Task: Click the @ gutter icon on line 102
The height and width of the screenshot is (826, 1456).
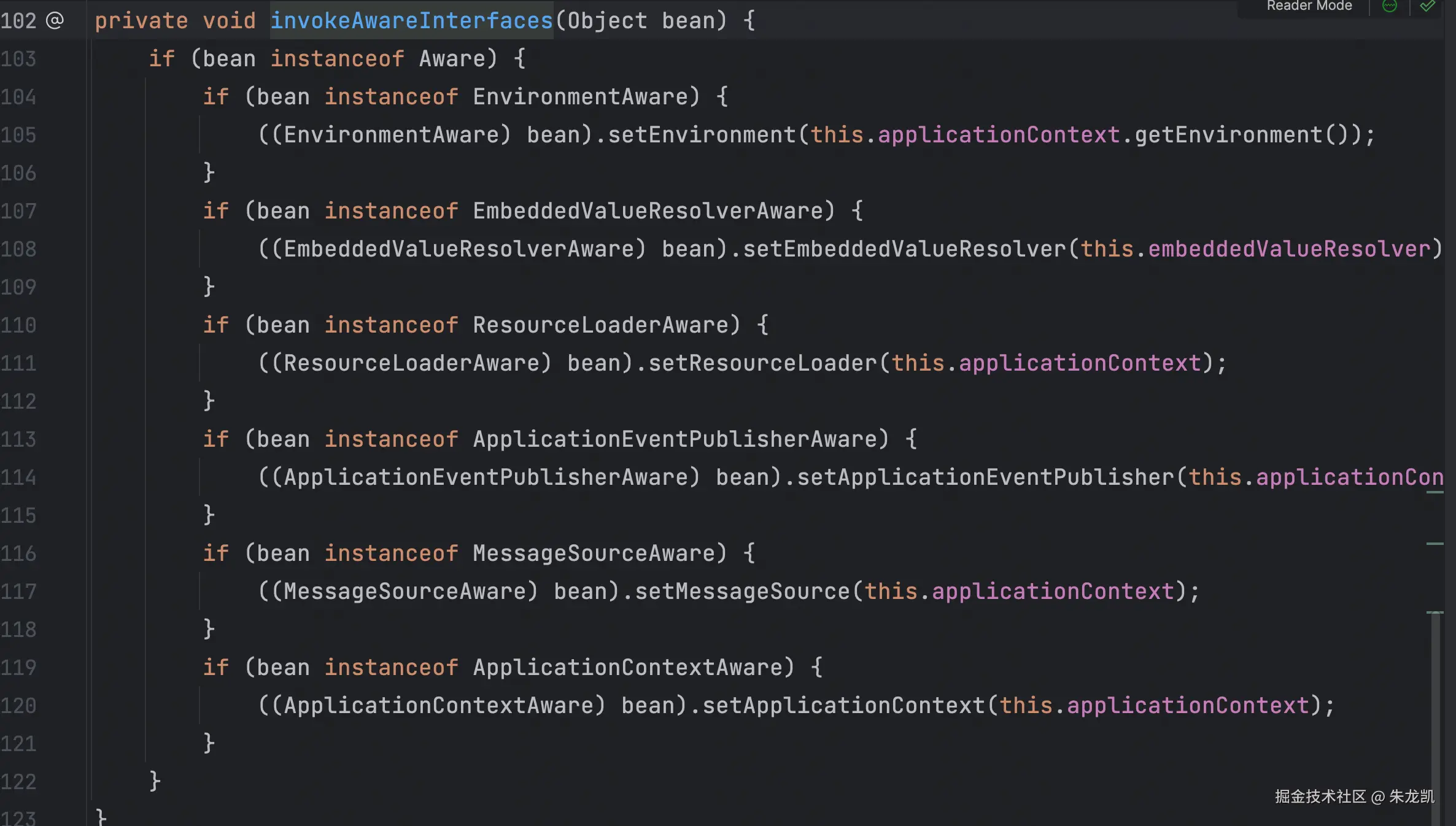Action: click(x=55, y=21)
